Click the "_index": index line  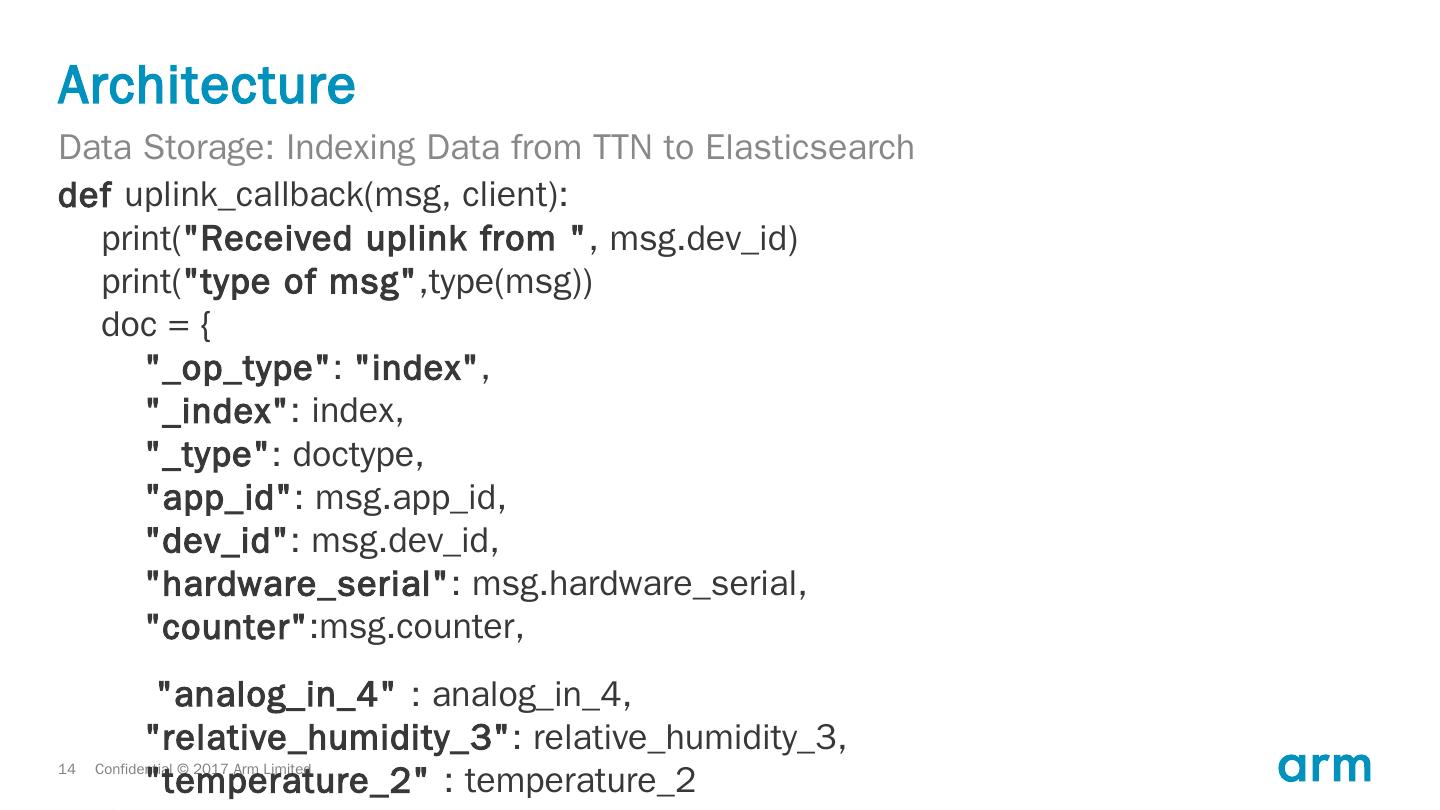pyautogui.click(x=275, y=411)
